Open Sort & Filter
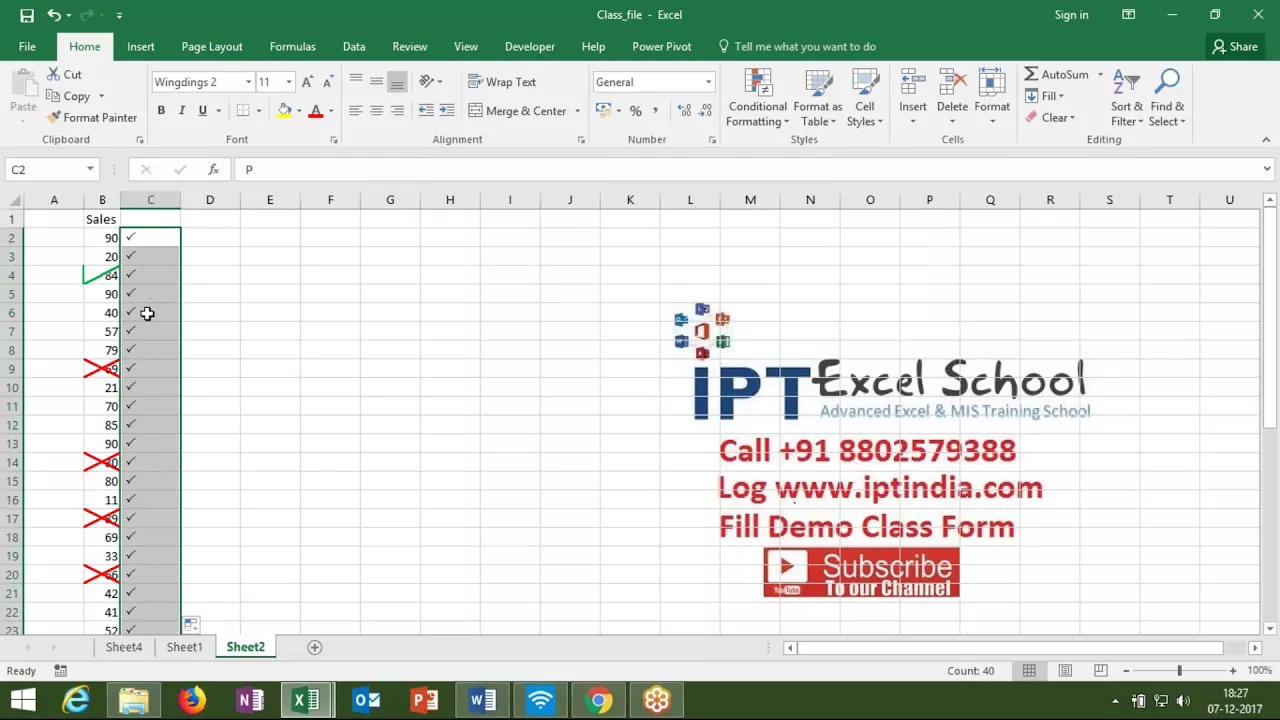The image size is (1280, 720). (1127, 98)
